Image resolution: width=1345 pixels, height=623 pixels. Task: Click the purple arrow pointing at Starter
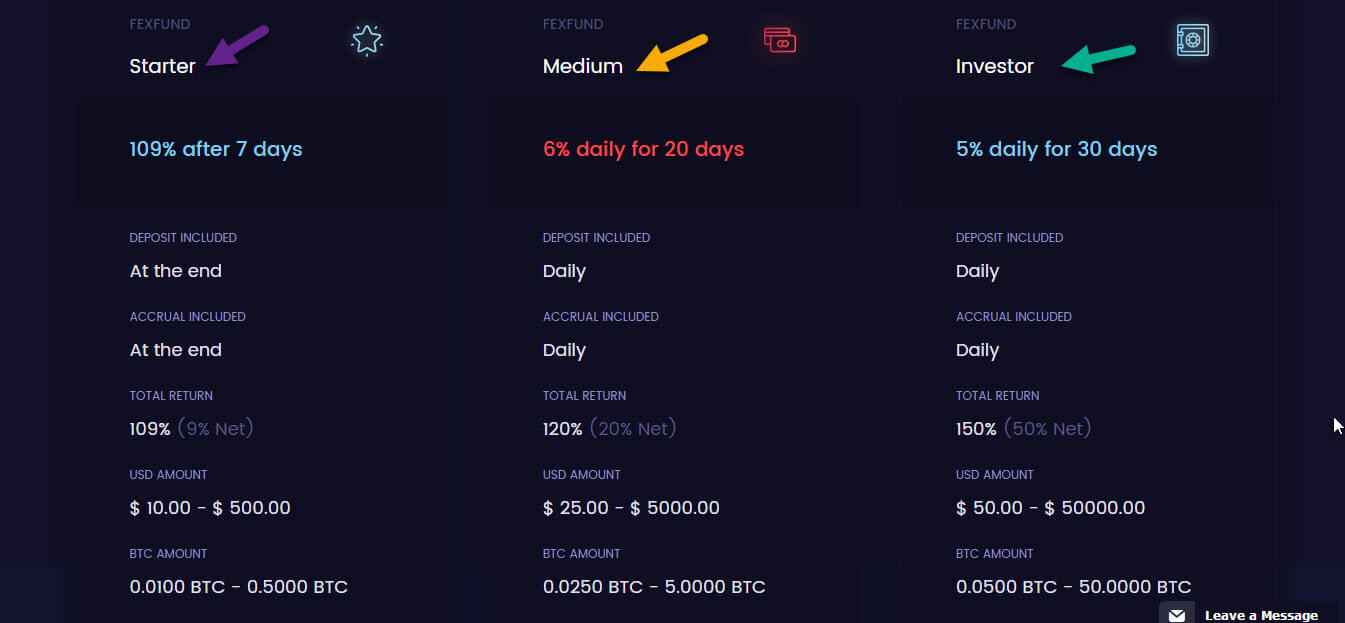click(x=237, y=47)
